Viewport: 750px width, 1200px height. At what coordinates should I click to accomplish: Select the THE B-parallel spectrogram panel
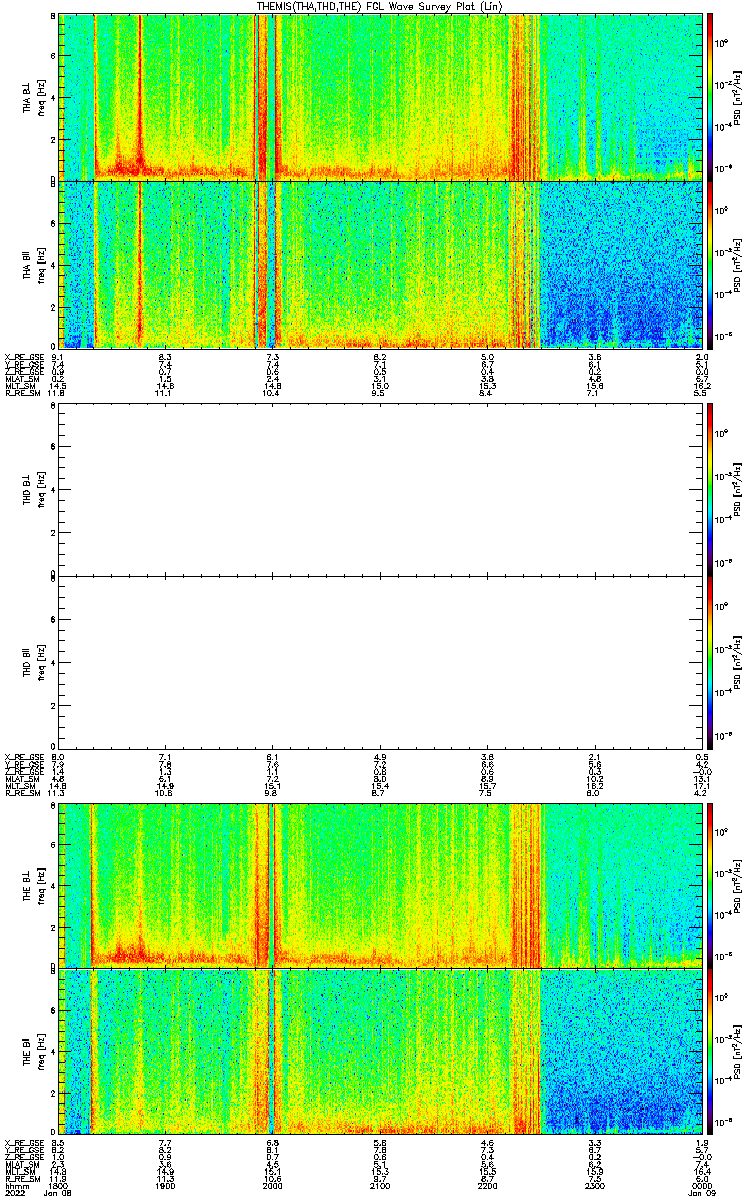coord(381,1052)
